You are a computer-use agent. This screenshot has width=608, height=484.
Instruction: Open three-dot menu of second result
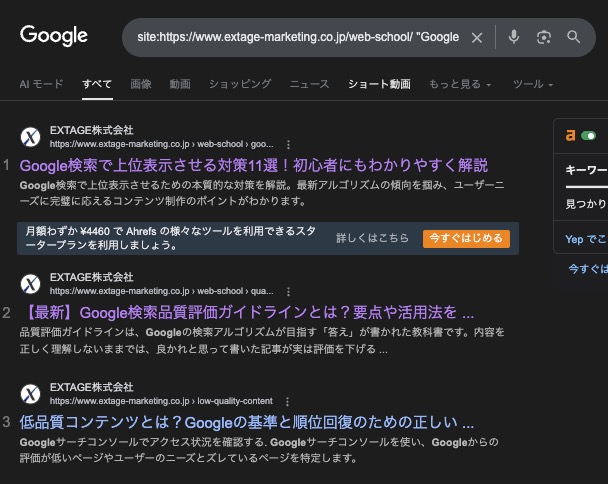288,292
